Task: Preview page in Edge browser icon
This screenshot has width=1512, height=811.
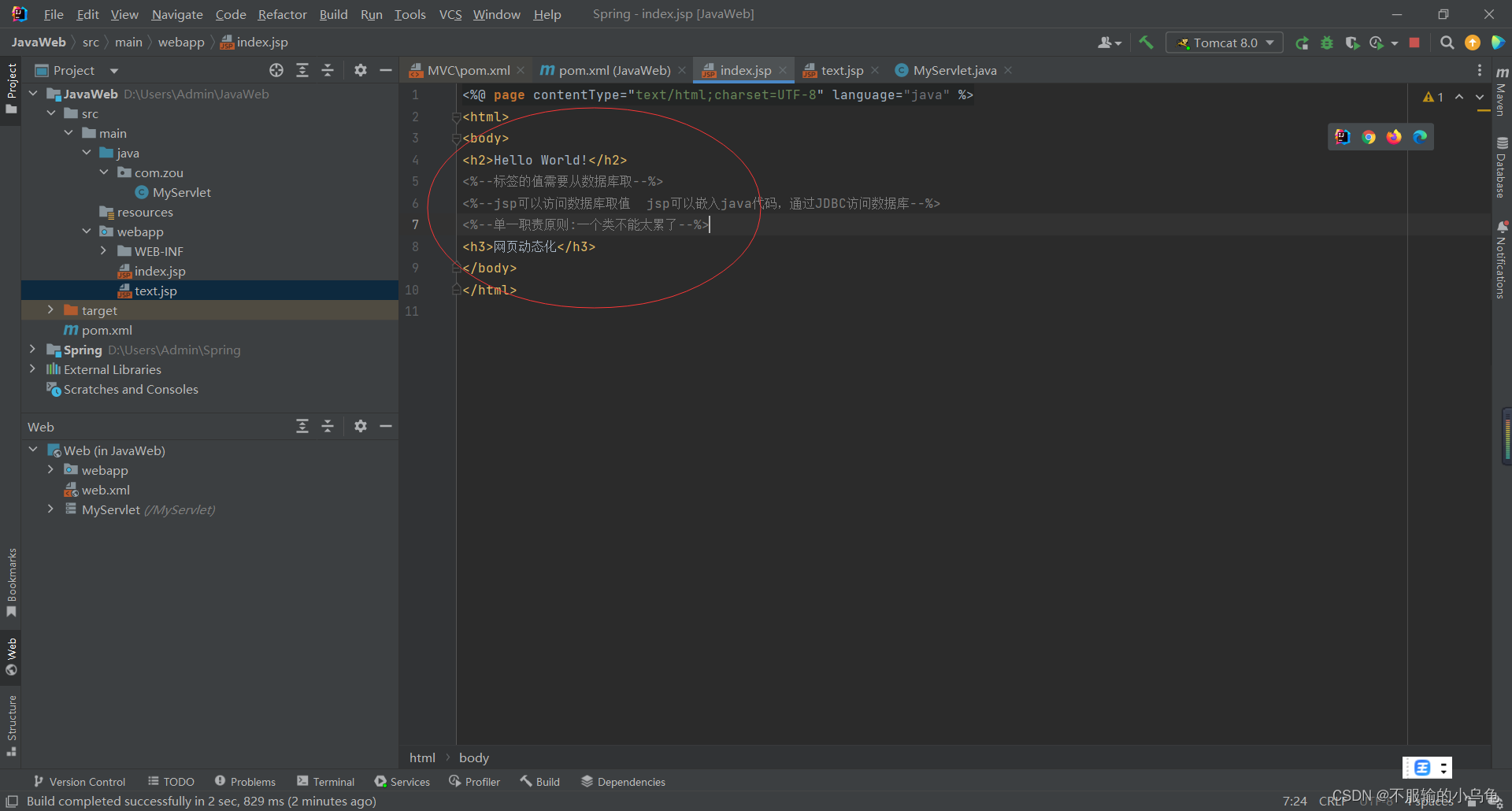Action: 1420,137
